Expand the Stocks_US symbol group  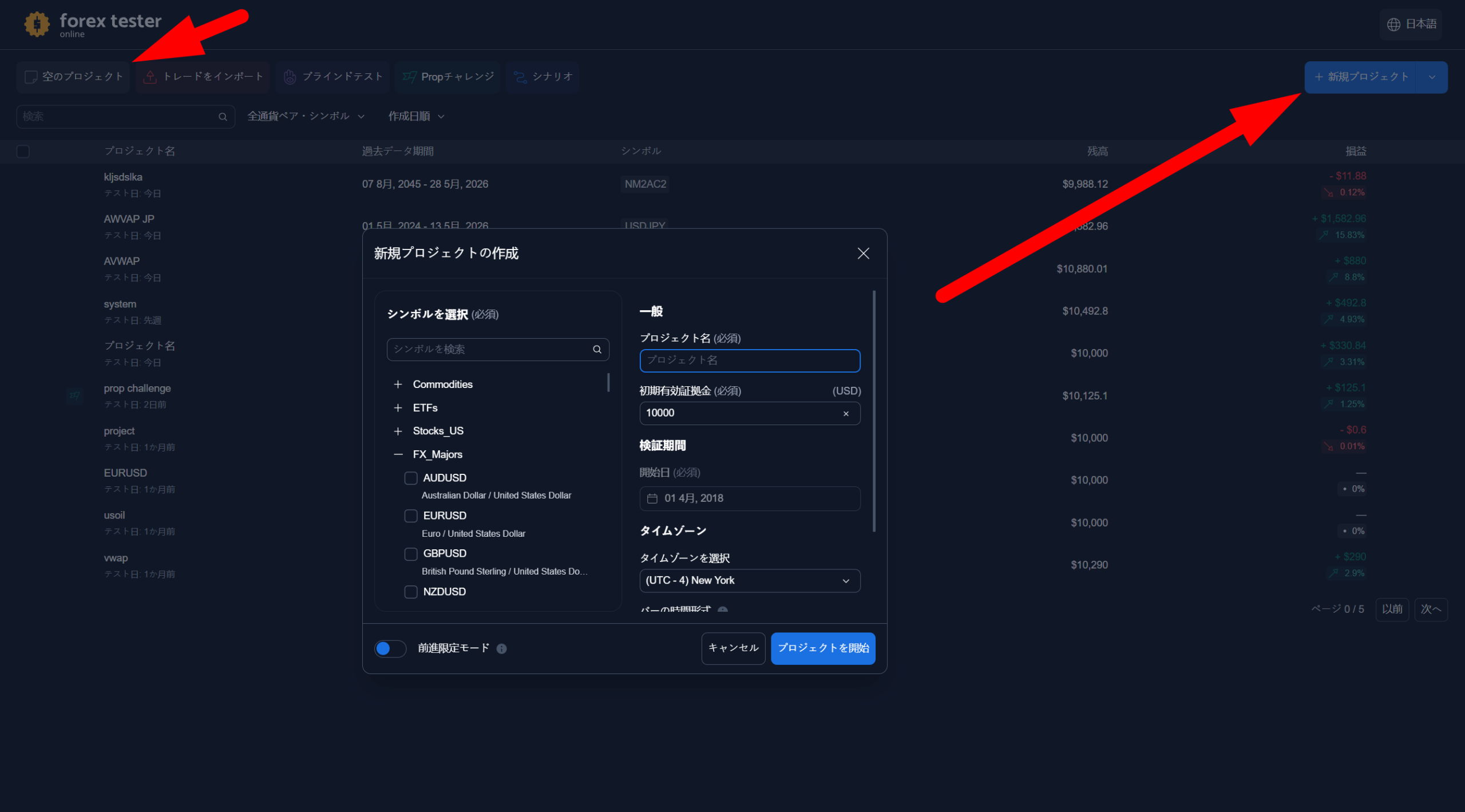click(398, 431)
